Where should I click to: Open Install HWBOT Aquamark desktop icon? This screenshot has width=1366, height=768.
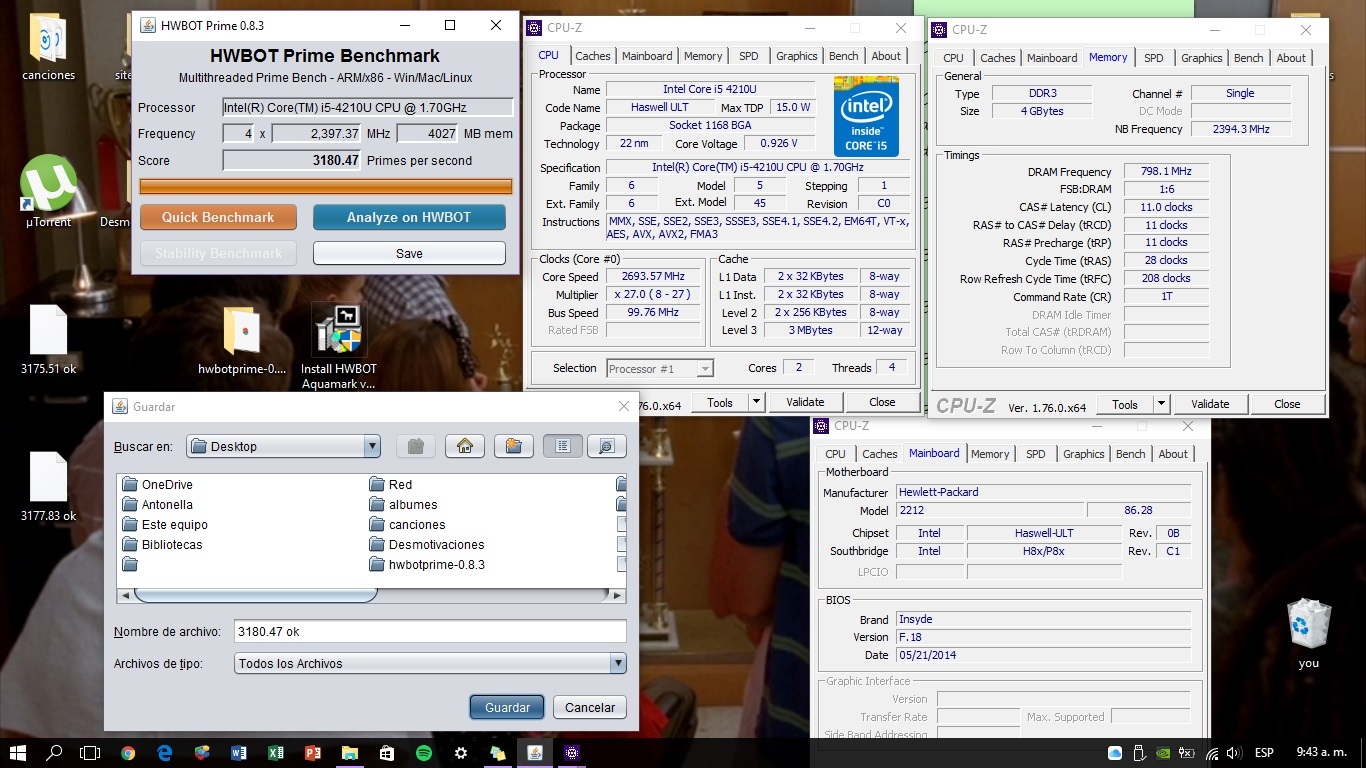click(338, 346)
